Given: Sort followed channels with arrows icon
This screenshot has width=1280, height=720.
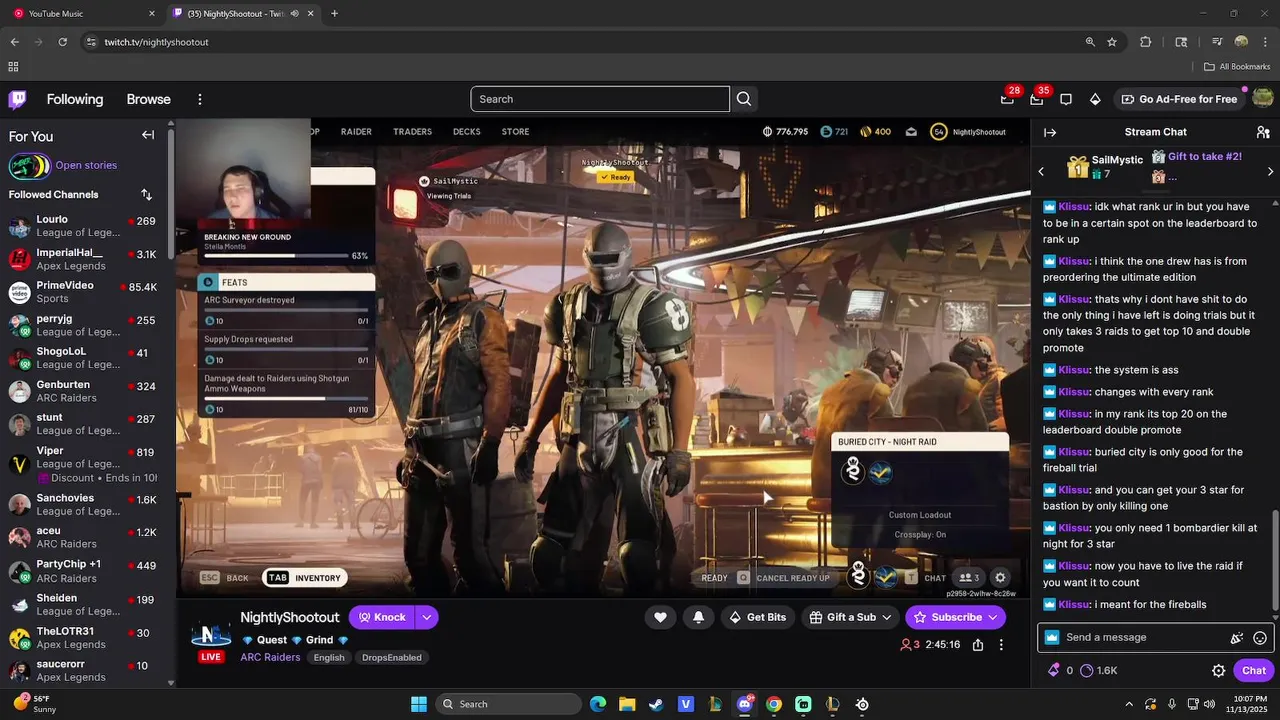Looking at the screenshot, I should point(147,194).
